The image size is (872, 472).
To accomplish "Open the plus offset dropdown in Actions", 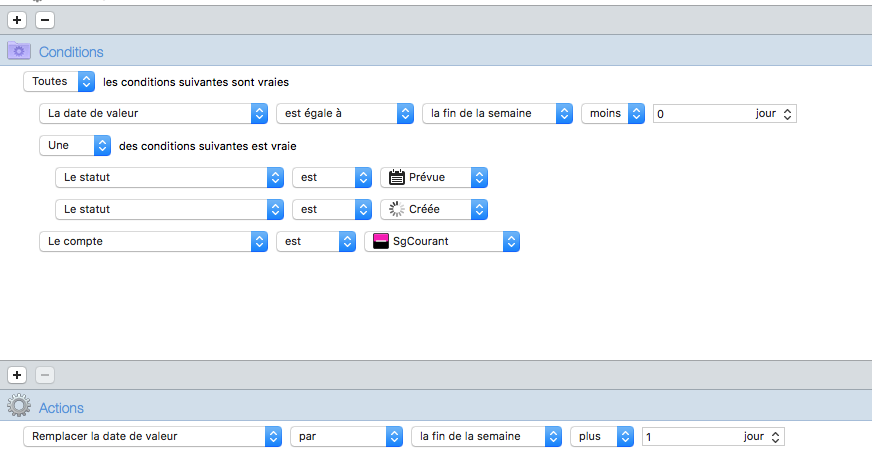I will 602,436.
